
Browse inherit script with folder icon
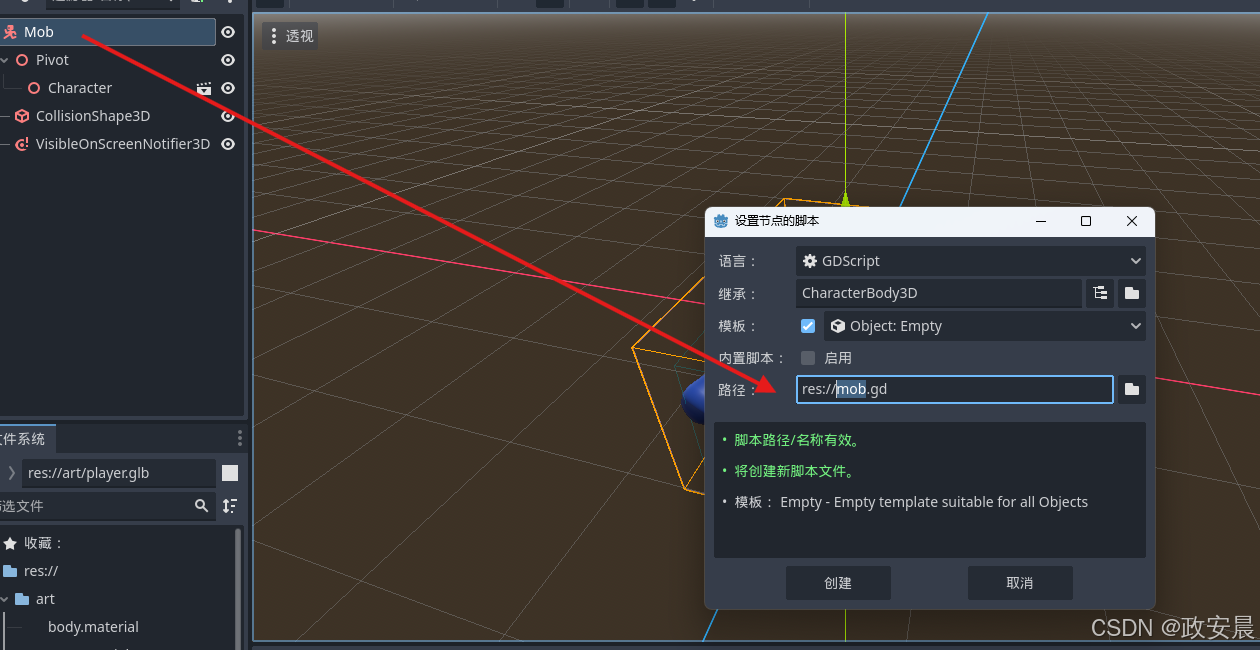pos(1132,293)
